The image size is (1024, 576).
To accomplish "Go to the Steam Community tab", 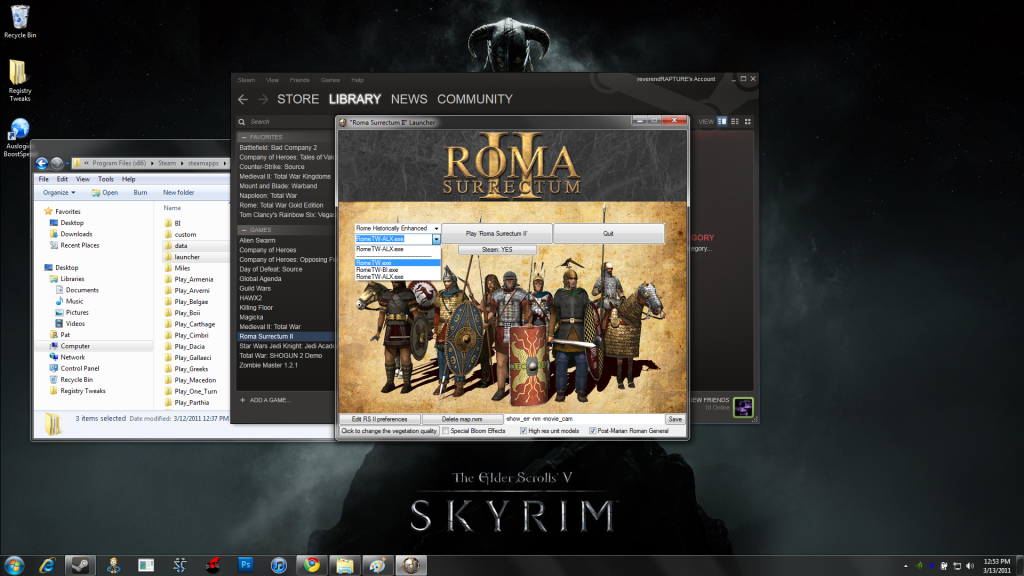I will 474,99.
